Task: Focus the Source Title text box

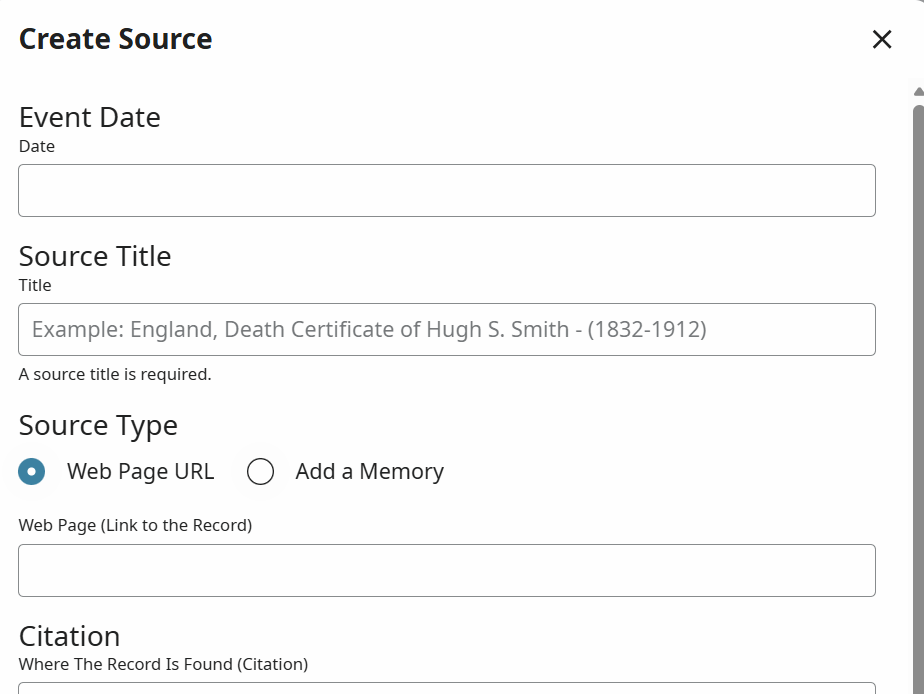Action: 447,329
